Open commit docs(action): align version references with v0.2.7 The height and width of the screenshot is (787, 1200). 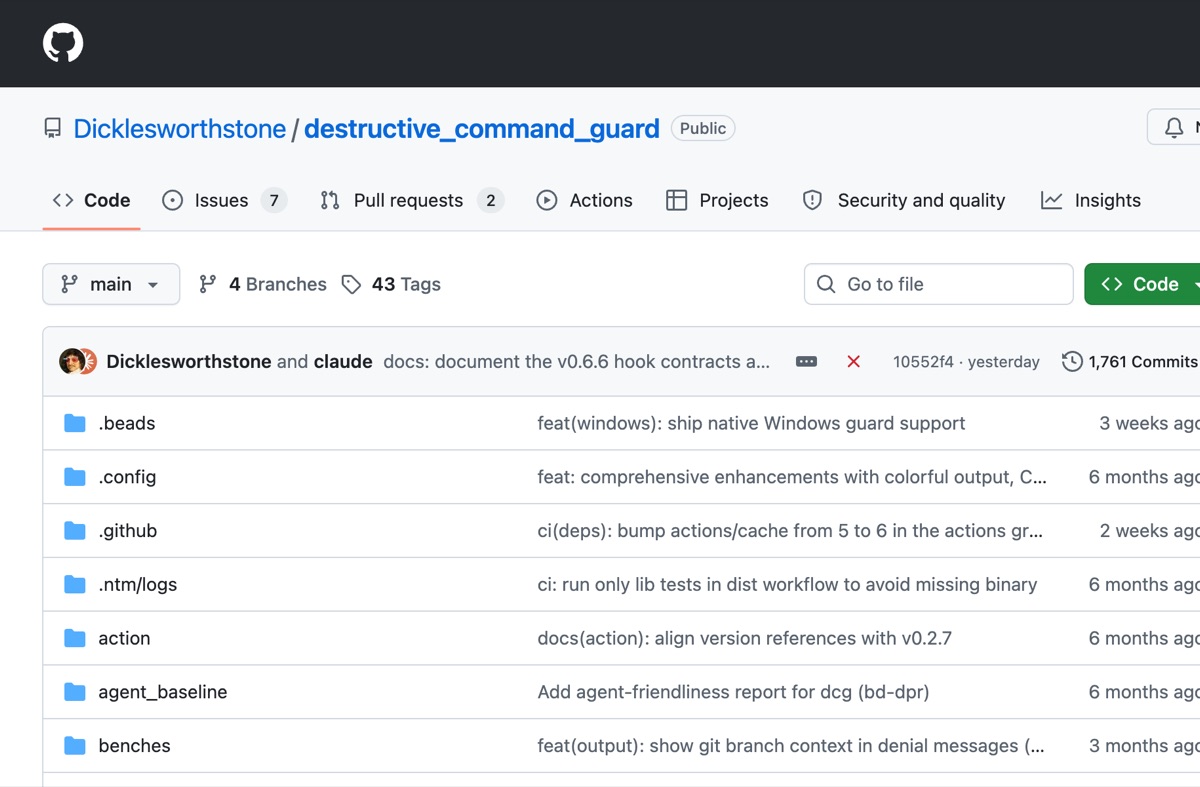744,638
